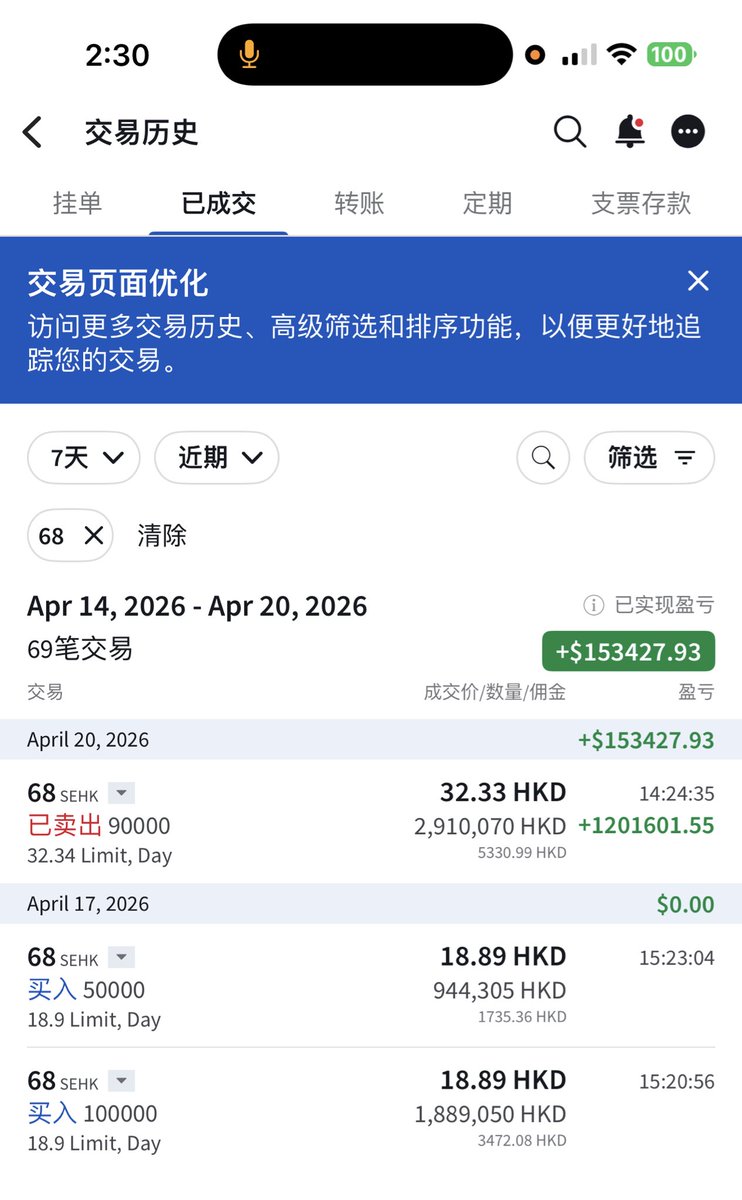
Task: Tap the 944,305 HKD trade amount
Action: click(500, 991)
